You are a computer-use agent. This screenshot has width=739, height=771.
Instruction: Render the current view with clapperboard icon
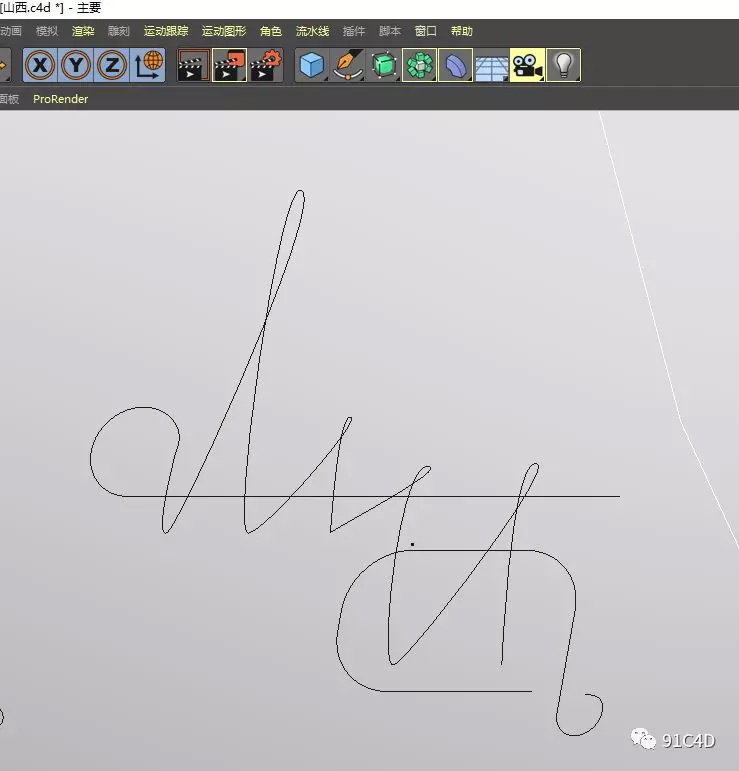pos(193,66)
